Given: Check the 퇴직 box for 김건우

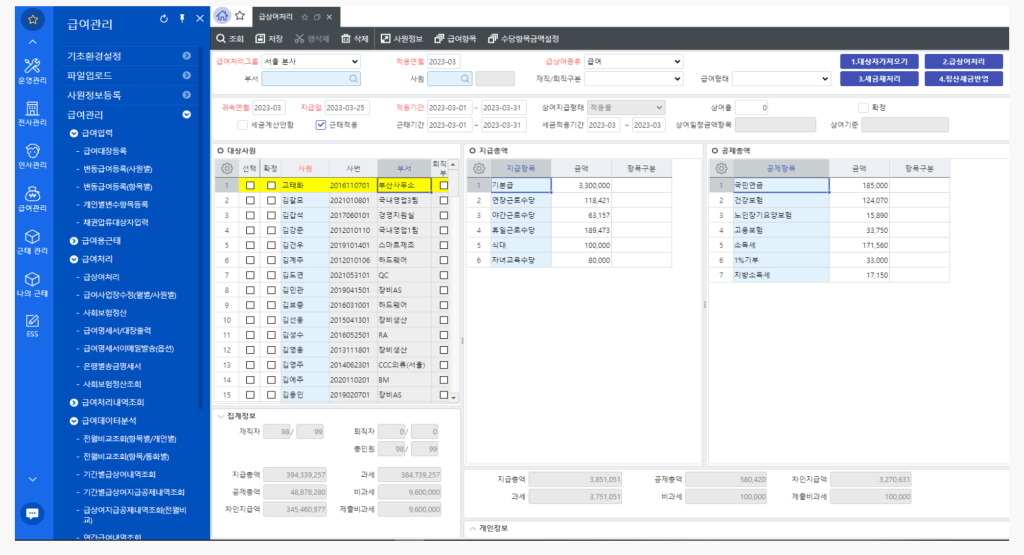Looking at the screenshot, I should pyautogui.click(x=443, y=246).
